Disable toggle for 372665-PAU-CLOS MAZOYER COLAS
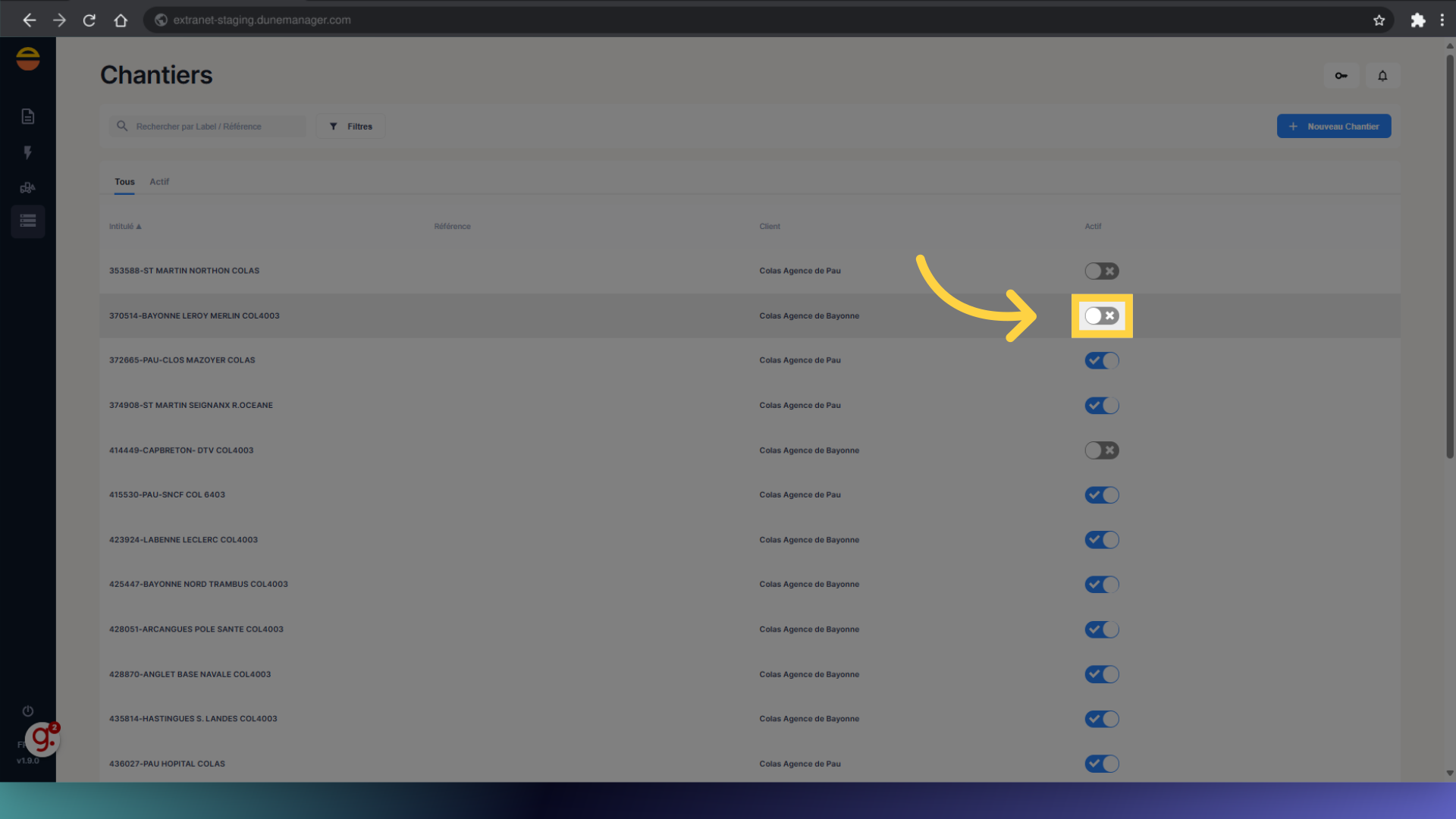 click(1101, 361)
